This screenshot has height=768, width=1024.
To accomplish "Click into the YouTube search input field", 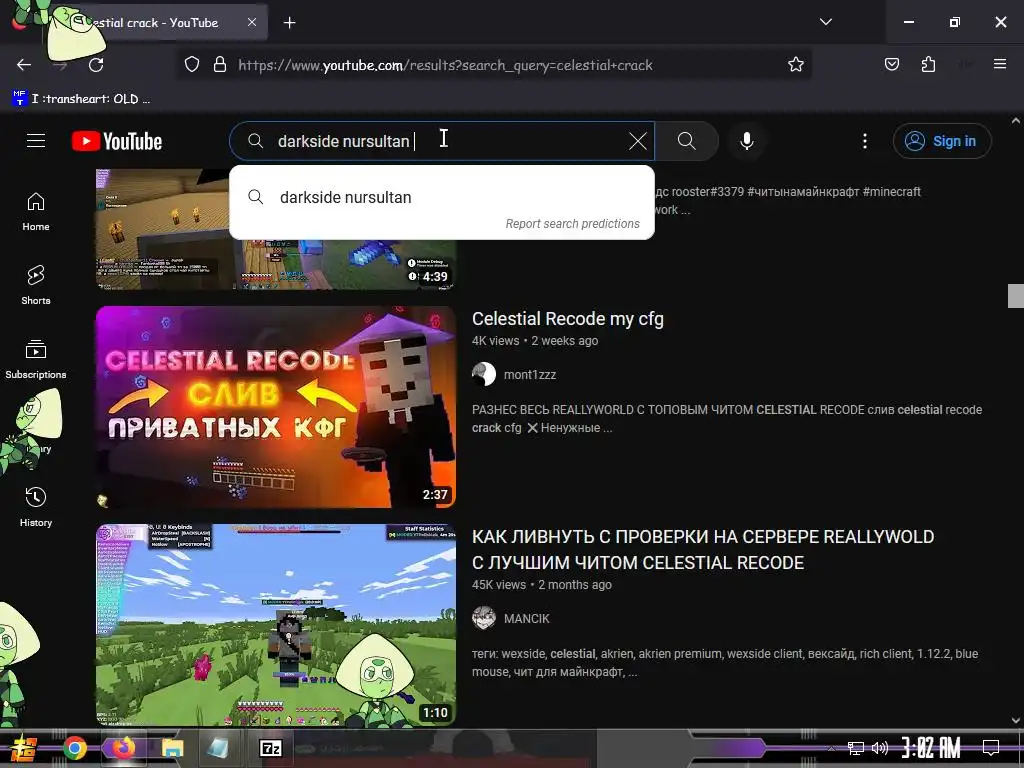I will 444,141.
